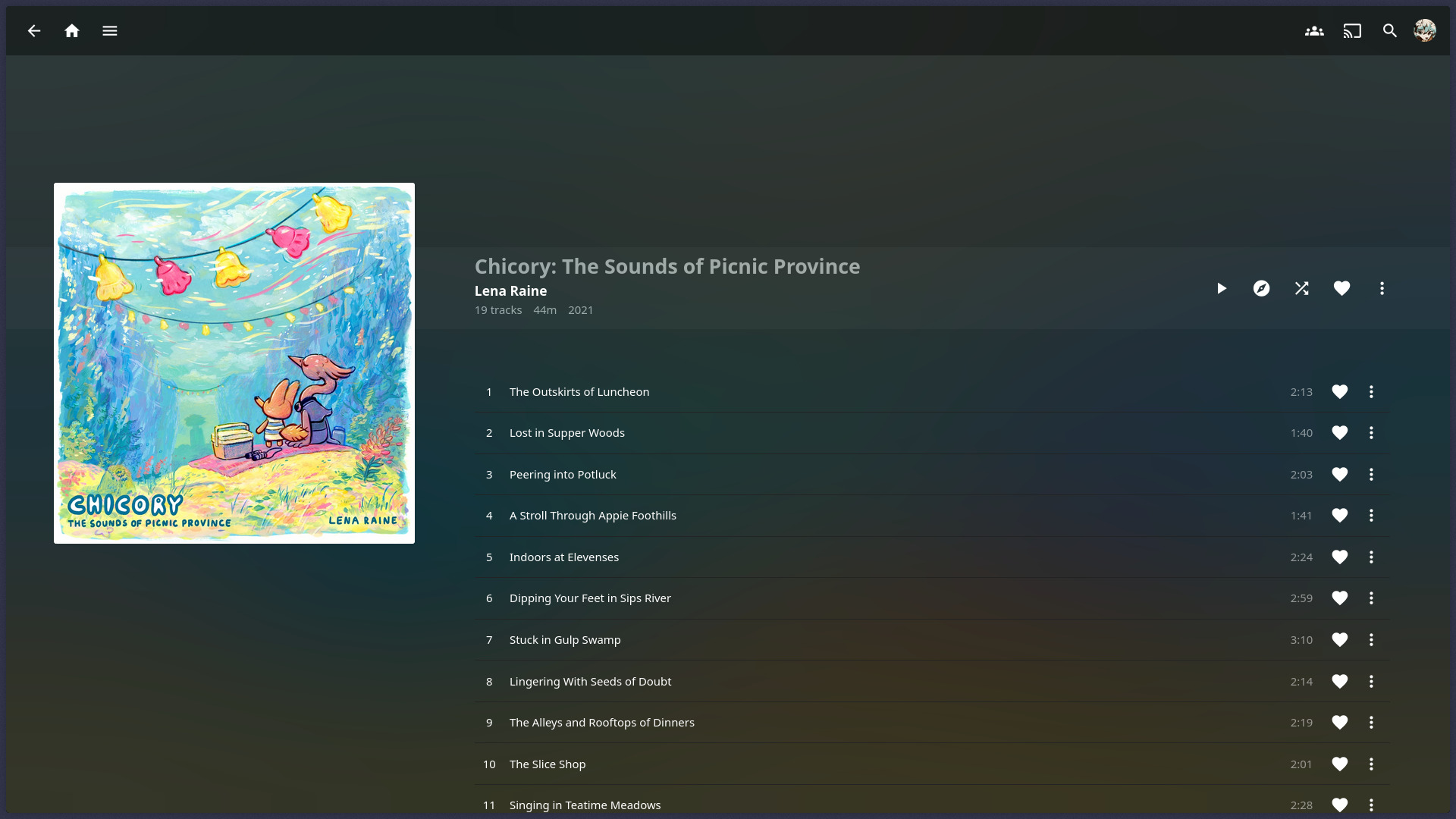Click the Cast to device icon

1352,31
